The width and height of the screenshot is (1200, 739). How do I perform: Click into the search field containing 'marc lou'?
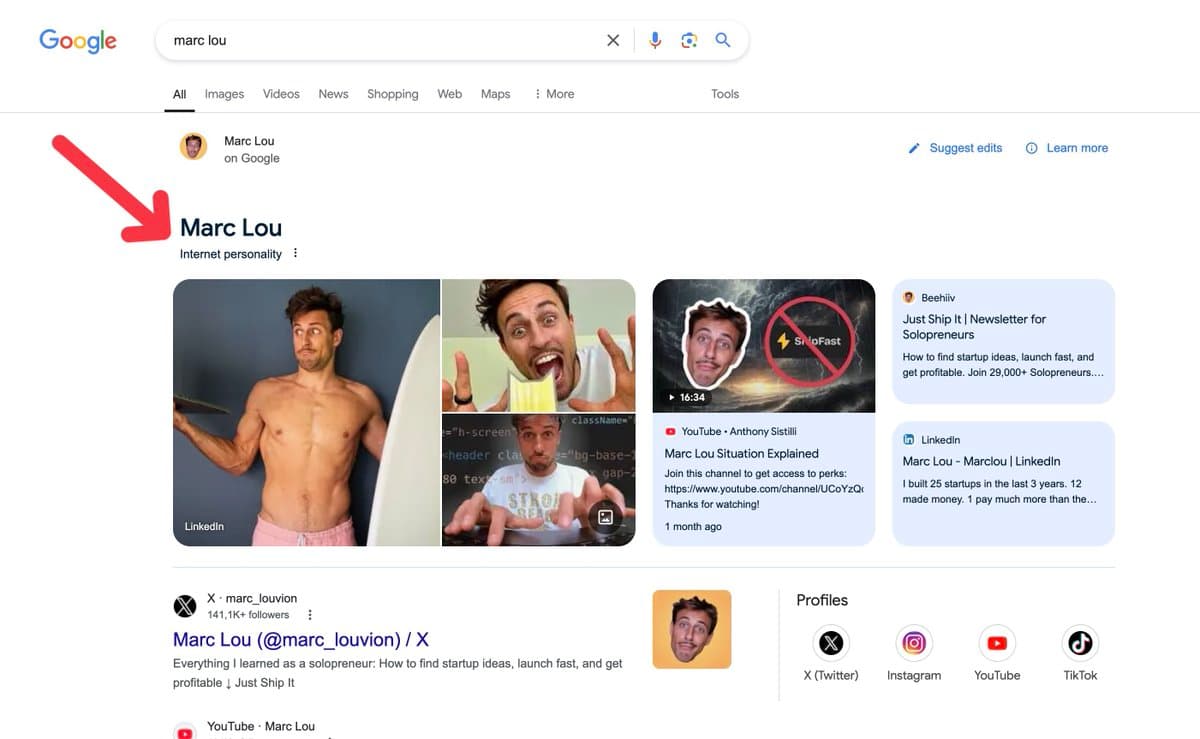coord(380,41)
